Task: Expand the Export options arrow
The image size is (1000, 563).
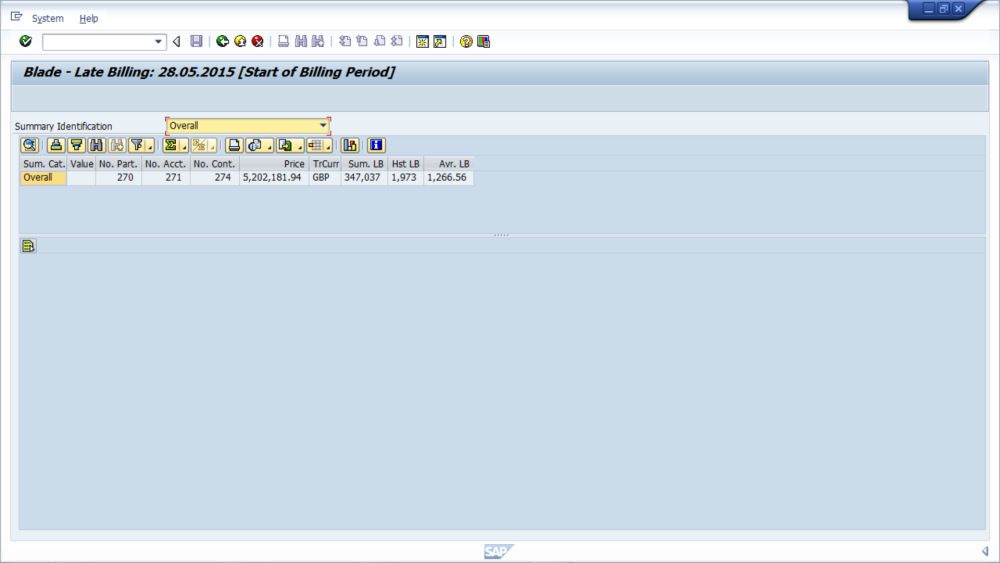Action: coord(299,146)
